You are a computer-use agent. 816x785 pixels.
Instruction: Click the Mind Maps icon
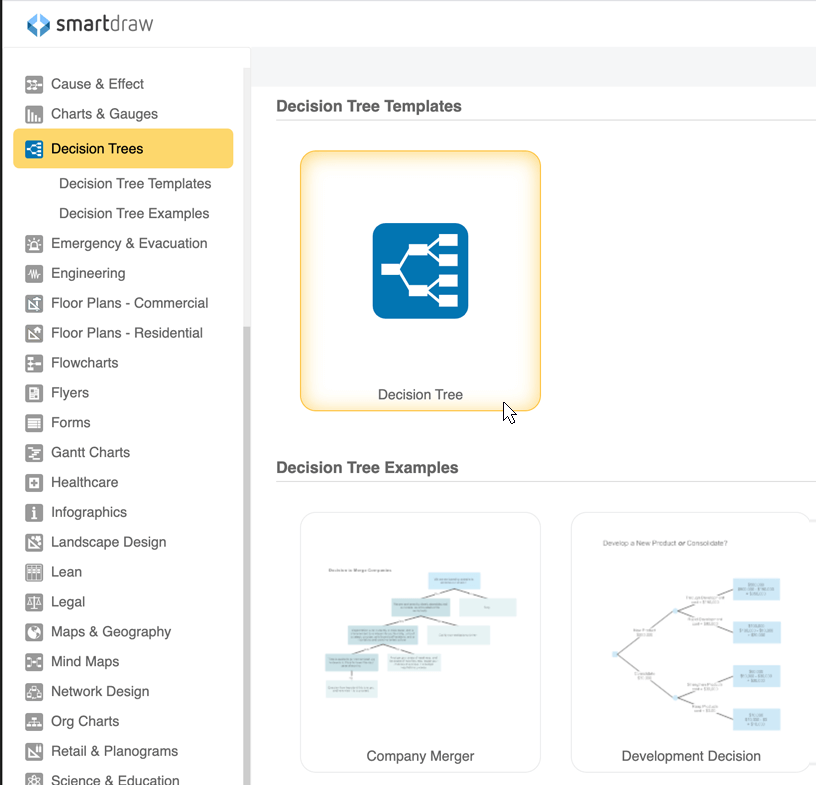point(34,662)
